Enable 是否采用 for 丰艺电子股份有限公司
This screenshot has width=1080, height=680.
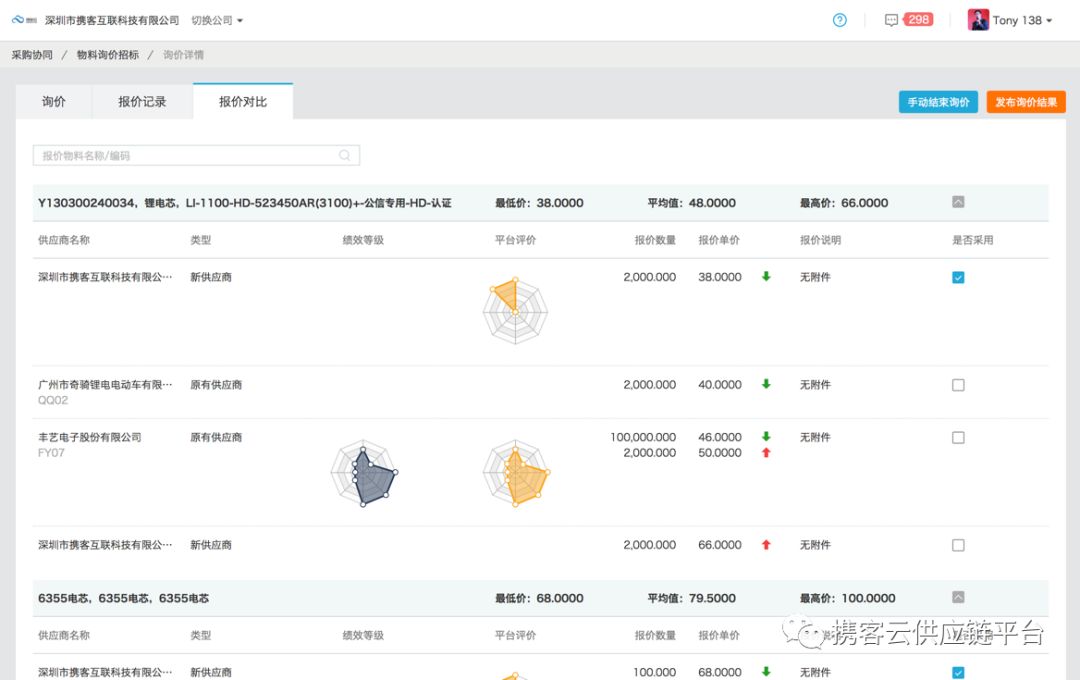coord(957,437)
